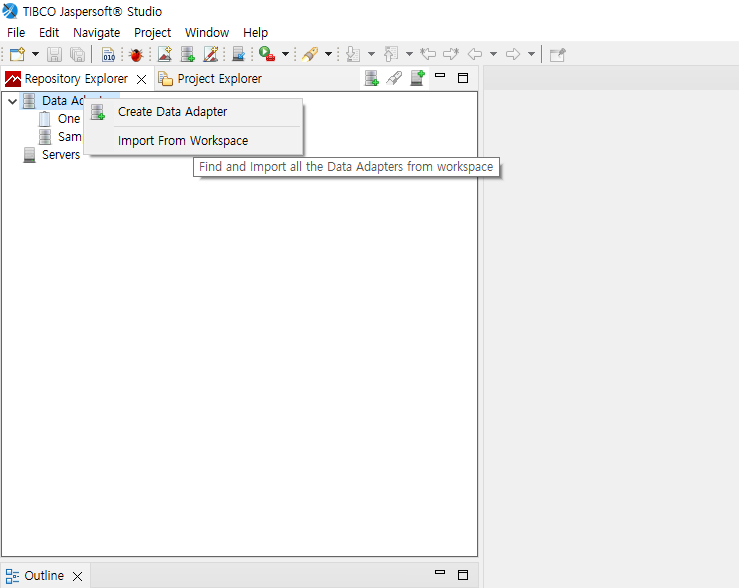
Task: Open the Previous Annotation dropdown arrow
Action: point(409,54)
